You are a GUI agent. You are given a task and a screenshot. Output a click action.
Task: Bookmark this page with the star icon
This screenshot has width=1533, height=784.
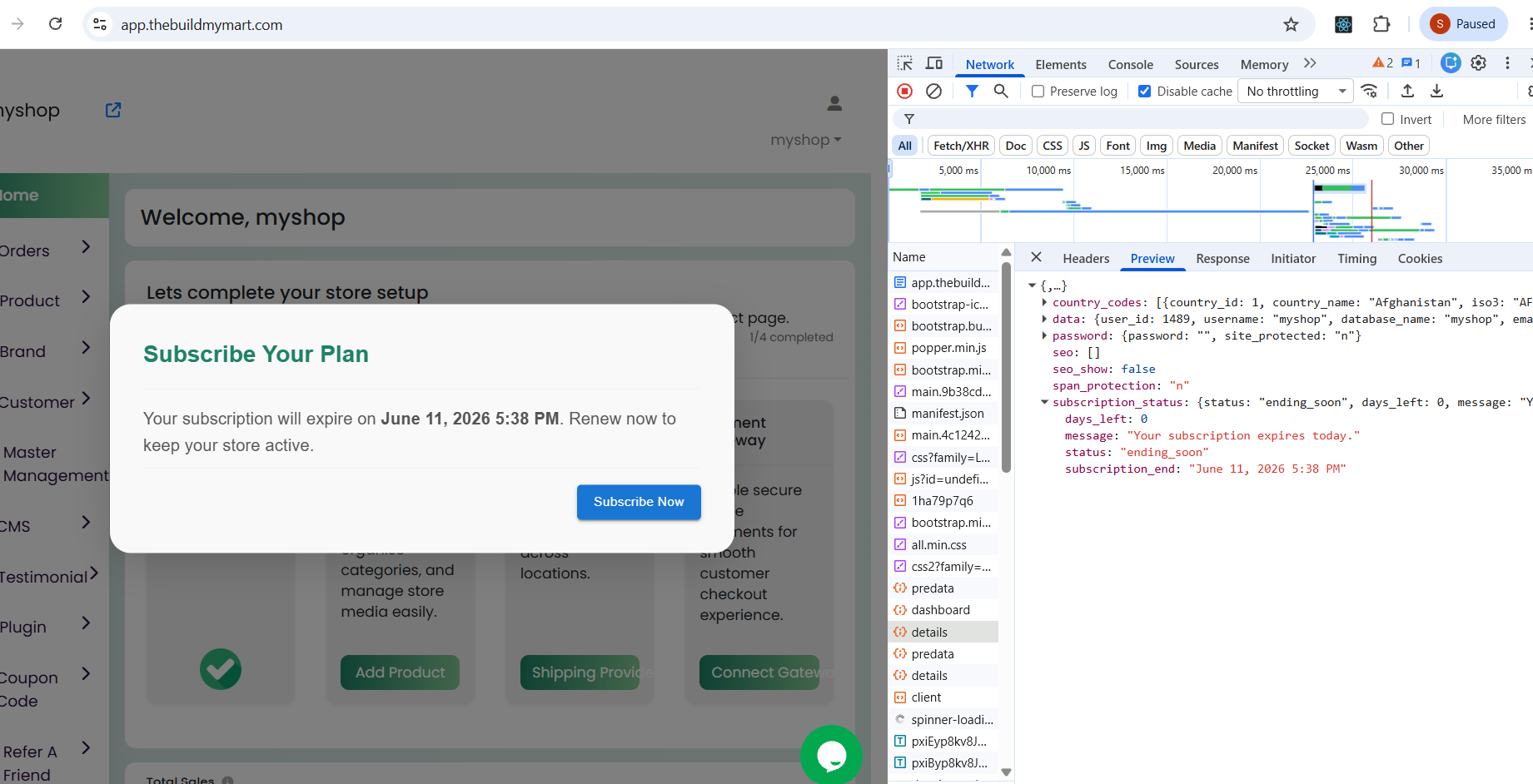[1291, 24]
